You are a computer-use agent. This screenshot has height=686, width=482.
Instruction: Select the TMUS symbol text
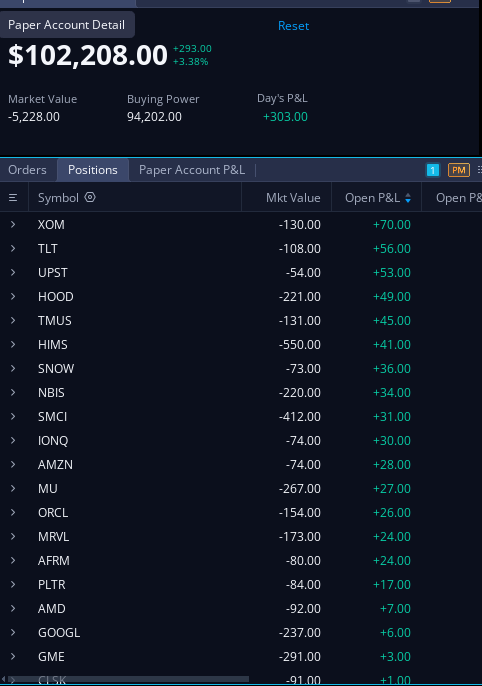point(55,321)
